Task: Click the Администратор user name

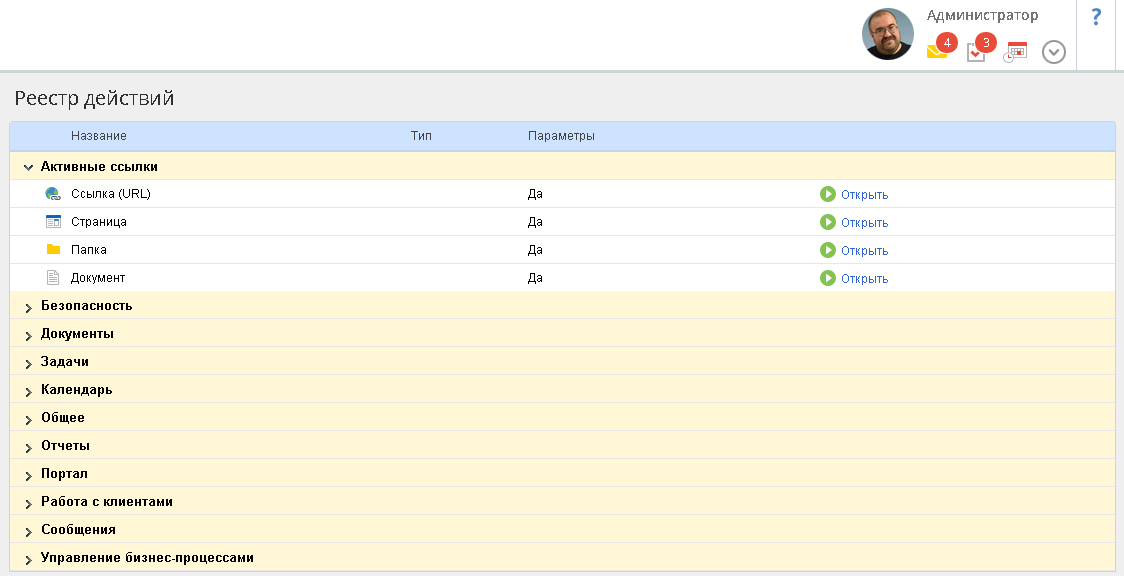Action: [982, 15]
